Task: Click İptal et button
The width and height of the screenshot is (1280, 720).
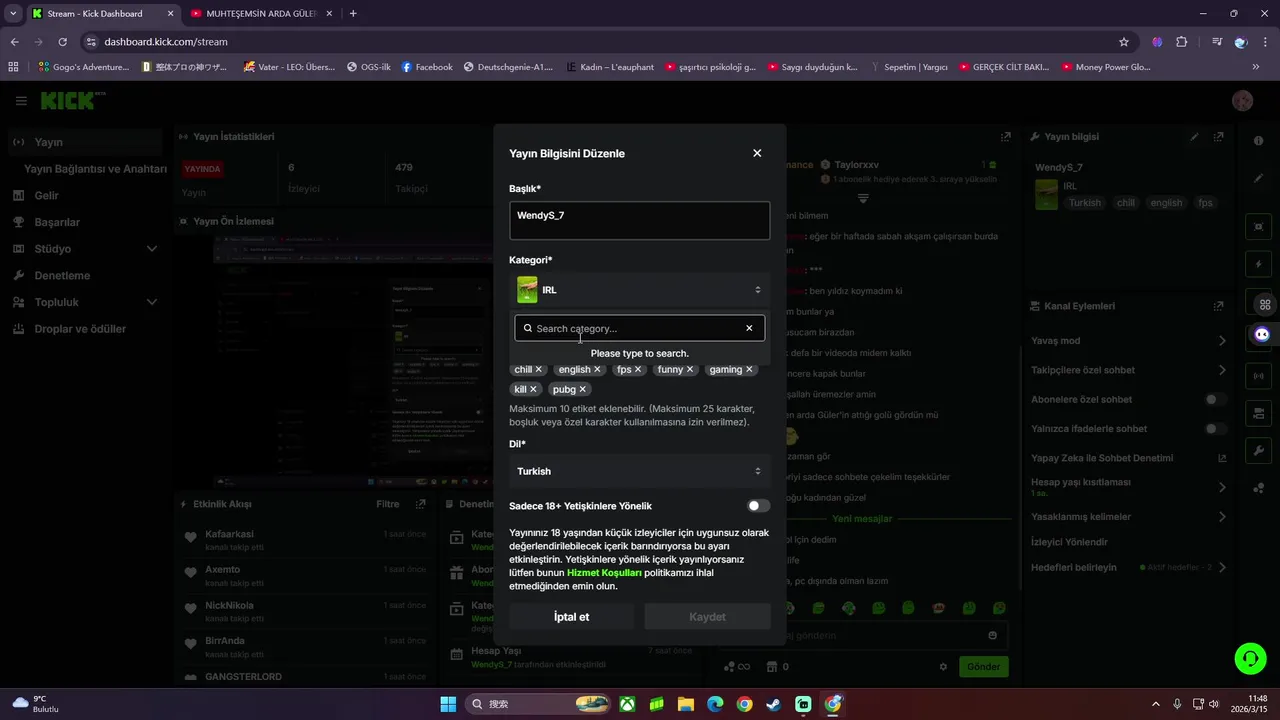Action: [x=571, y=617]
